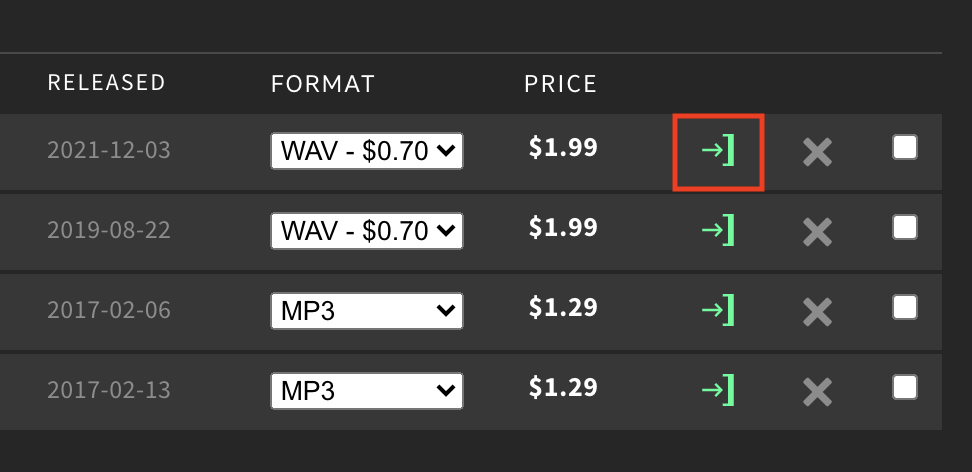
Task: Delete the 2017-02-13 row using the X icon
Action: (817, 392)
